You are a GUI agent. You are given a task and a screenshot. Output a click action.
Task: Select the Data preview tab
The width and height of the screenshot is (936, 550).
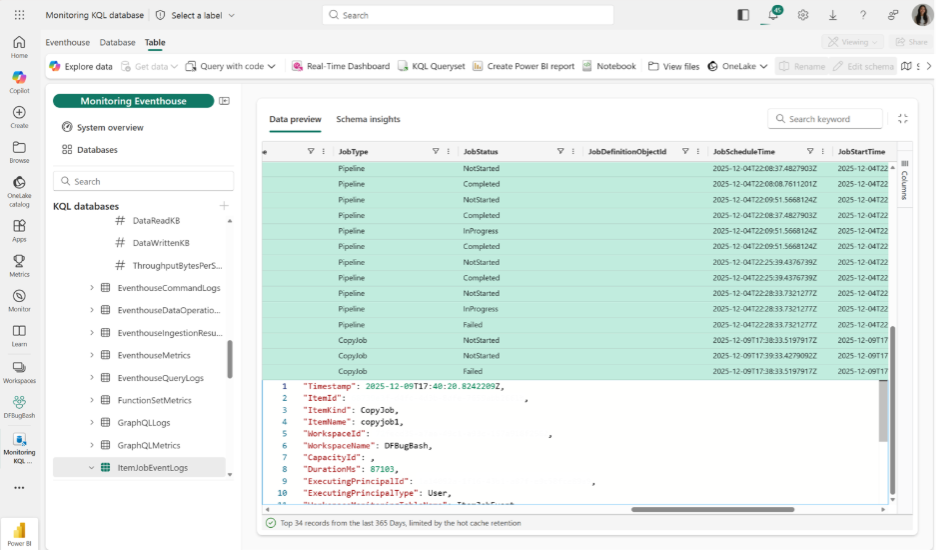(x=295, y=119)
